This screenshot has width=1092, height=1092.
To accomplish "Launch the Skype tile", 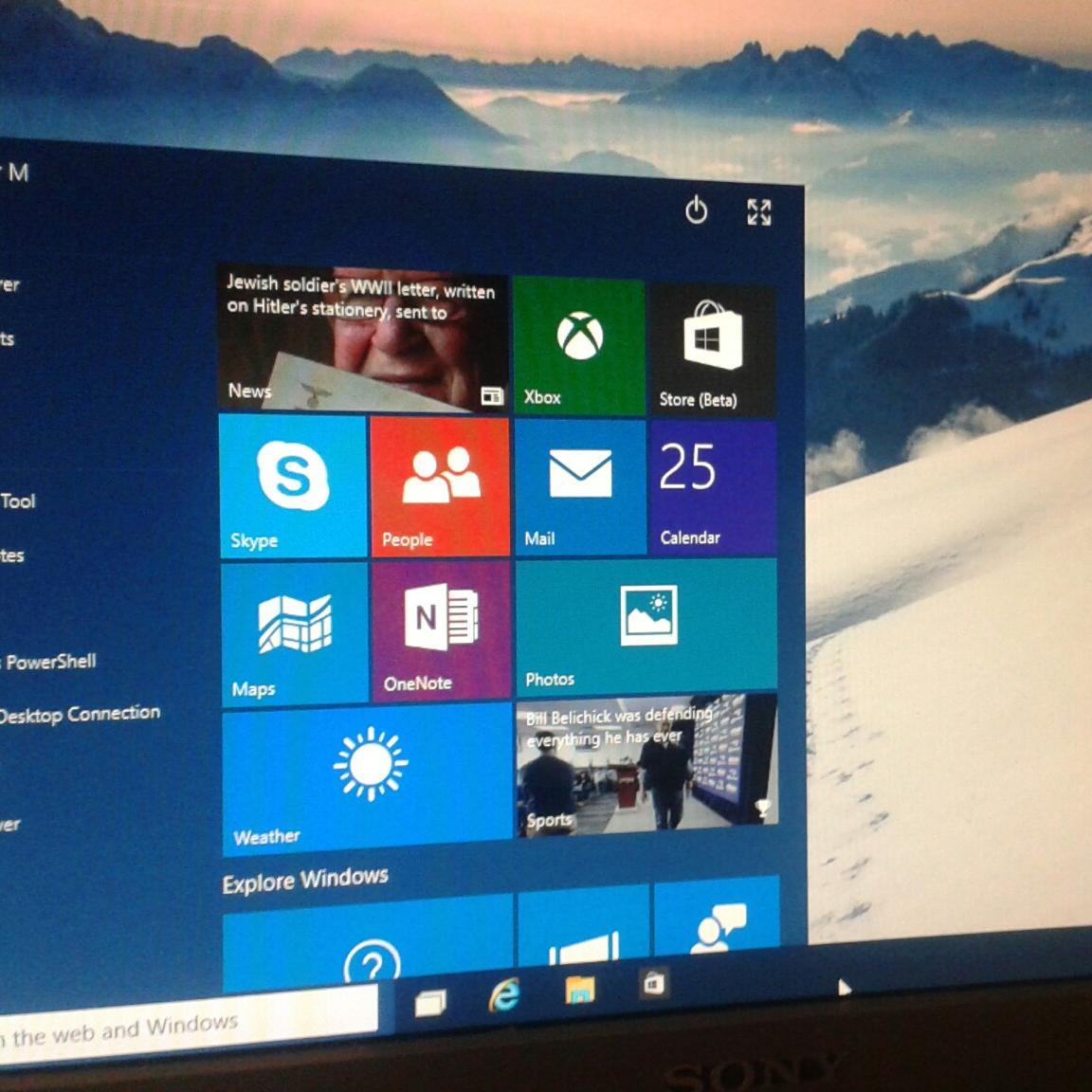I will 293,486.
